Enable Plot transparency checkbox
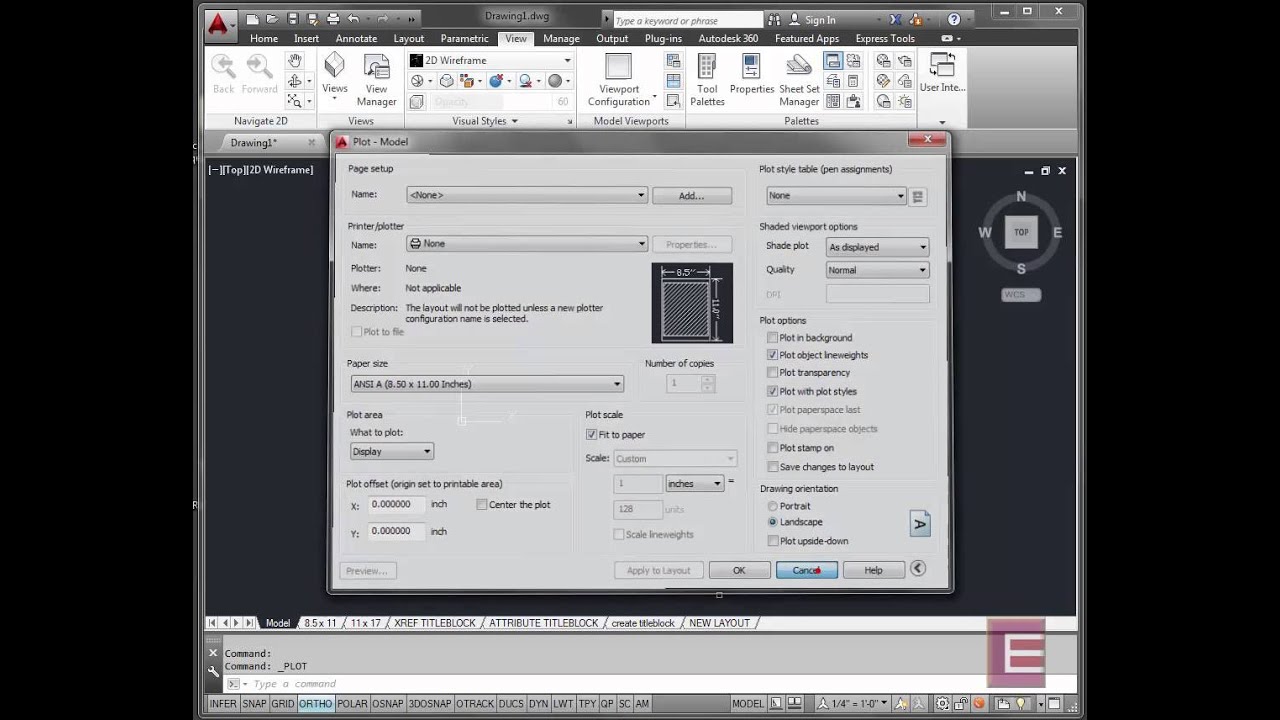The image size is (1280, 720). (772, 373)
